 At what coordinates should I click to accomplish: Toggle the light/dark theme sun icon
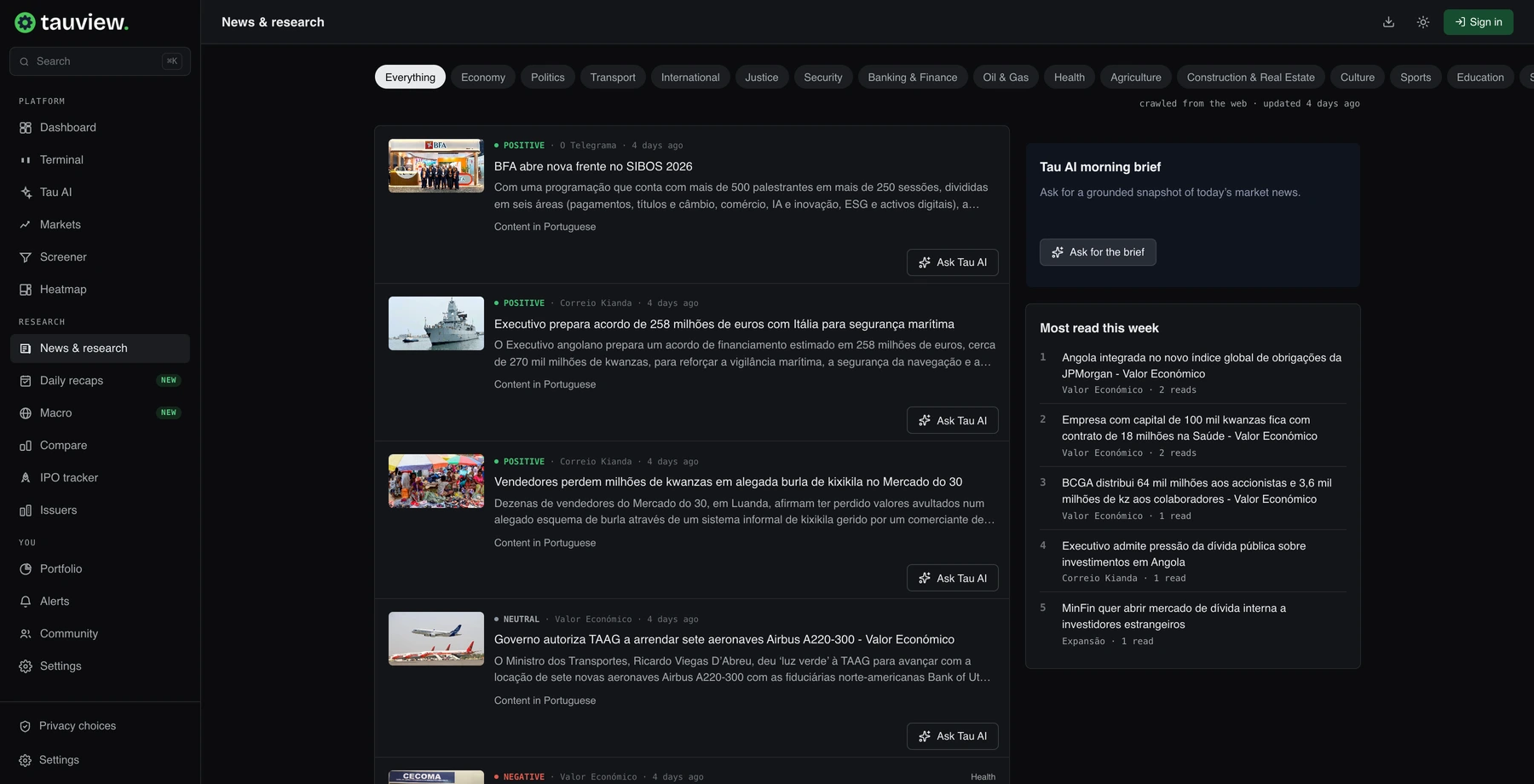click(1423, 22)
